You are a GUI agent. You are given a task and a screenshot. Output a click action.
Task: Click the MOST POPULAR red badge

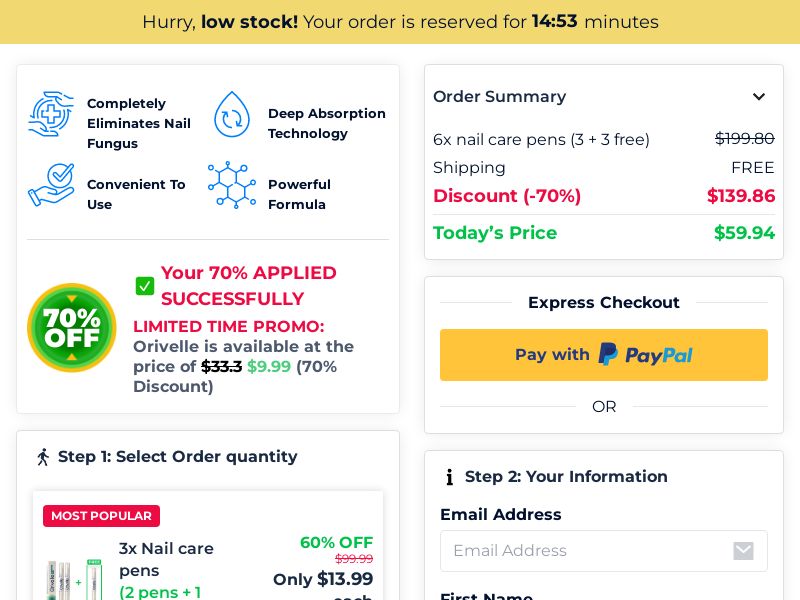click(101, 516)
